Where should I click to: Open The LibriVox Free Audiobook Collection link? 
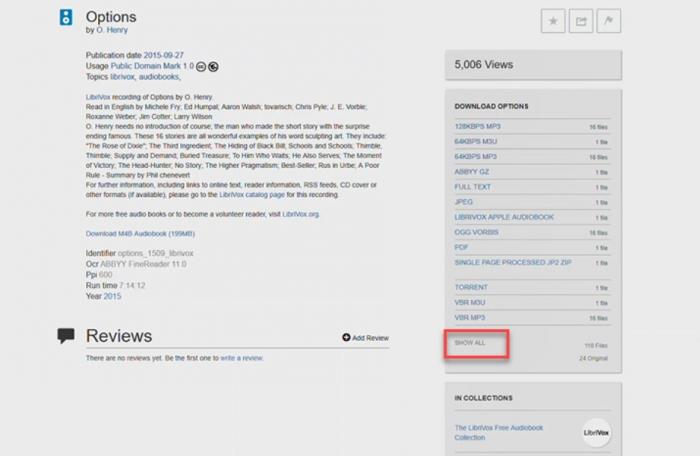(x=499, y=432)
